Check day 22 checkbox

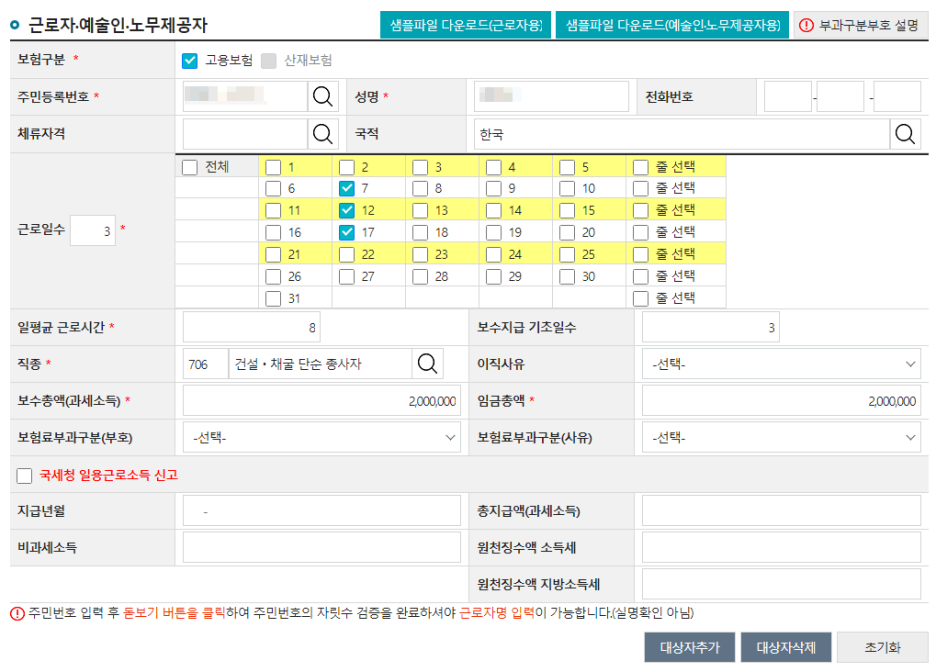pyautogui.click(x=347, y=255)
